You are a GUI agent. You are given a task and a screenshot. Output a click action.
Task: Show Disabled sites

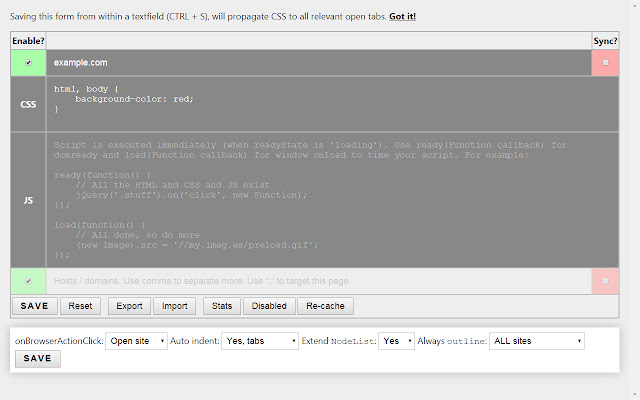(x=269, y=306)
